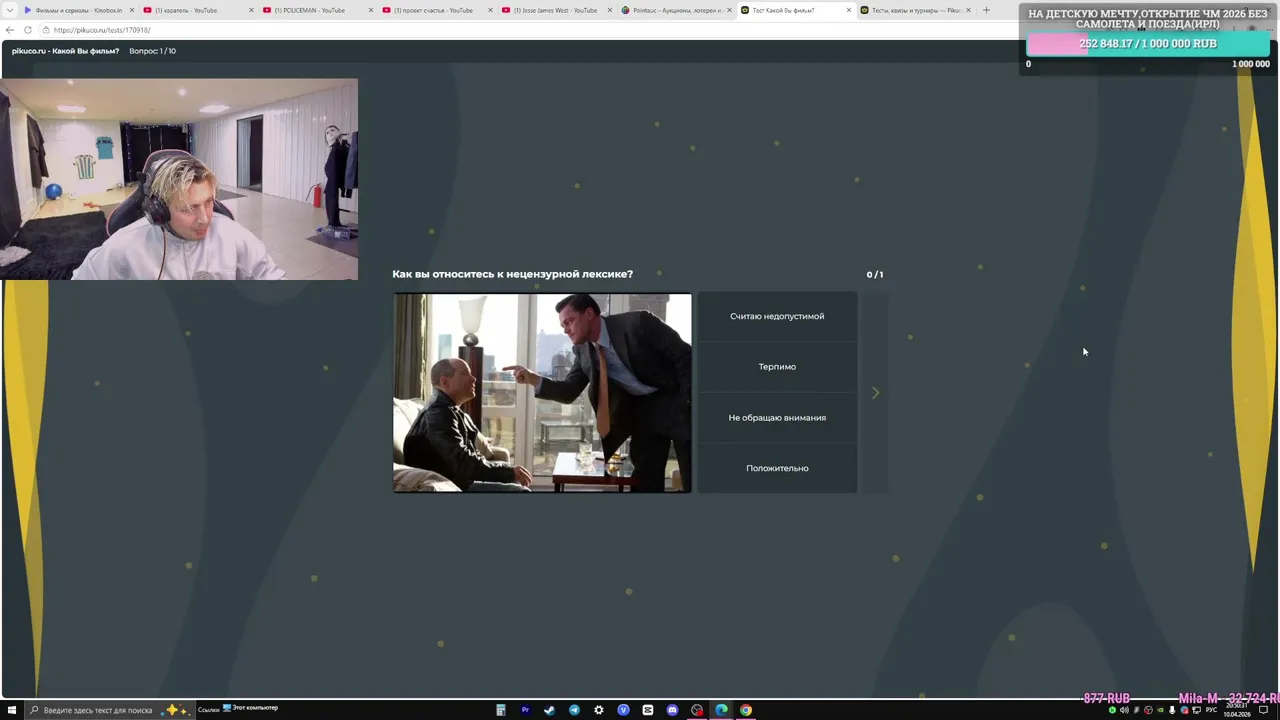The width and height of the screenshot is (1280, 720).
Task: Close the Jesse James West tab
Action: click(609, 10)
